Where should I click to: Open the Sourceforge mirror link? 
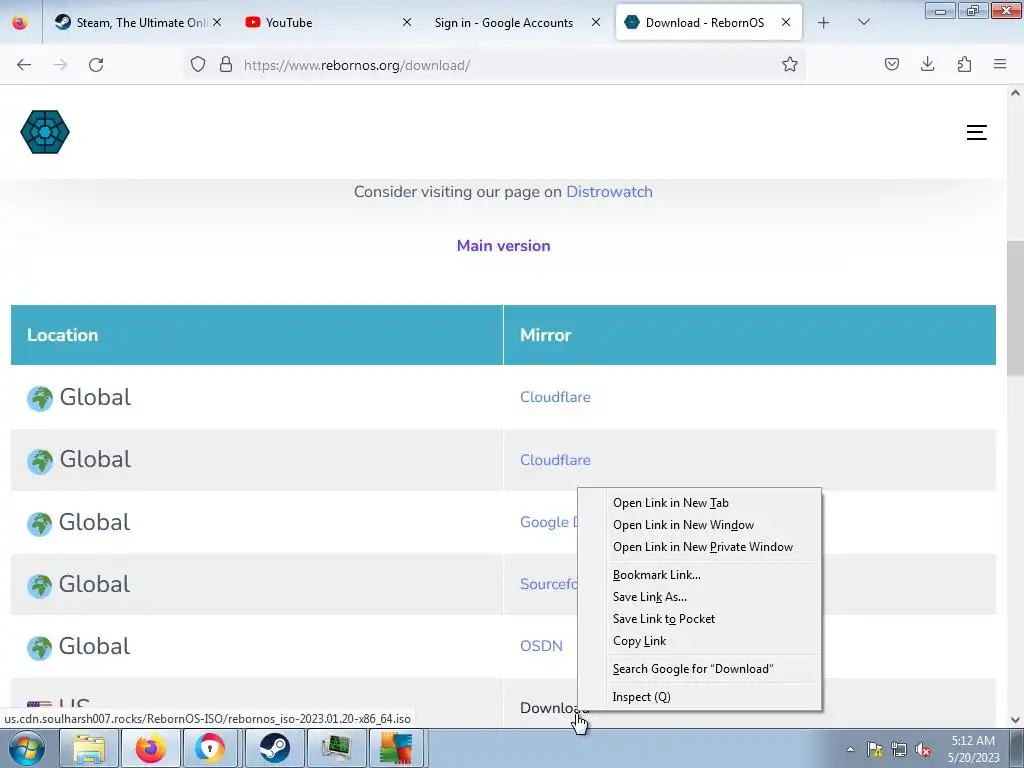[x=549, y=584]
